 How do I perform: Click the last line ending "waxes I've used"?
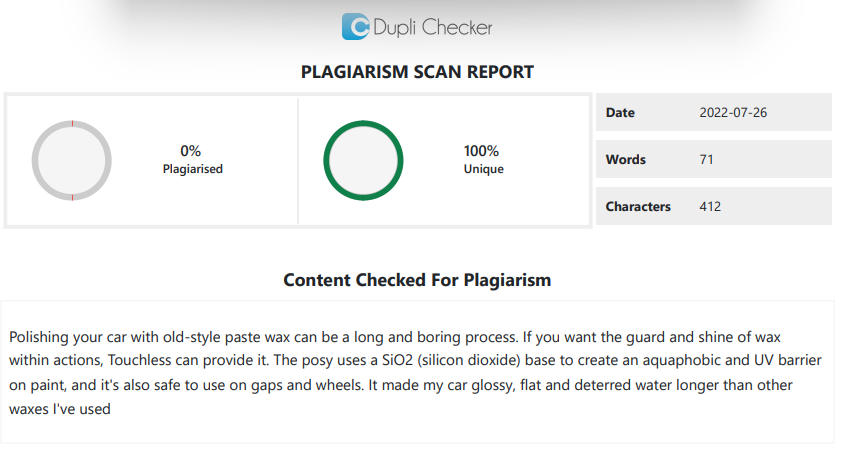pos(60,410)
